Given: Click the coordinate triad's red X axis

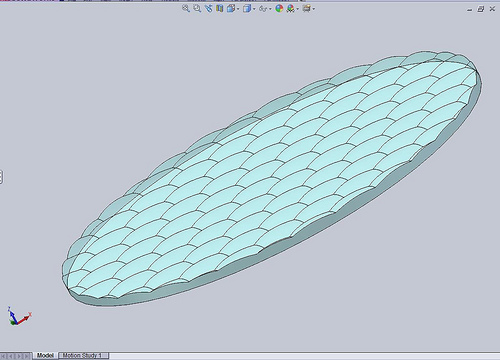Looking at the screenshot, I should [23, 319].
